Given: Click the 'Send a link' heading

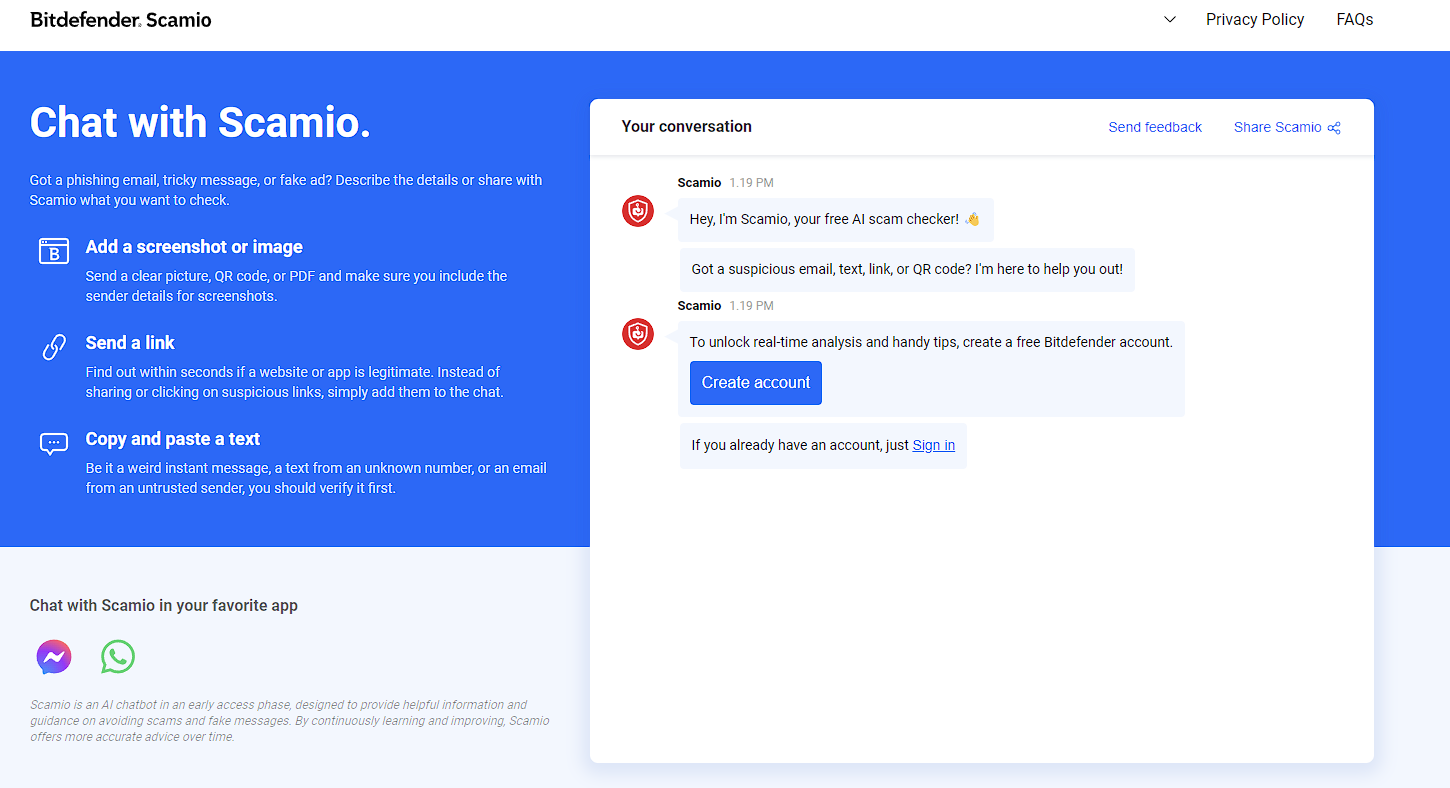Looking at the screenshot, I should tap(130, 343).
